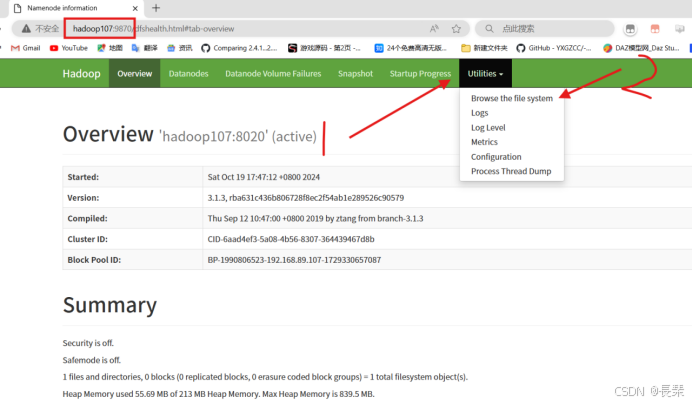
Task: Click the Heap Memory used line
Action: point(218,394)
